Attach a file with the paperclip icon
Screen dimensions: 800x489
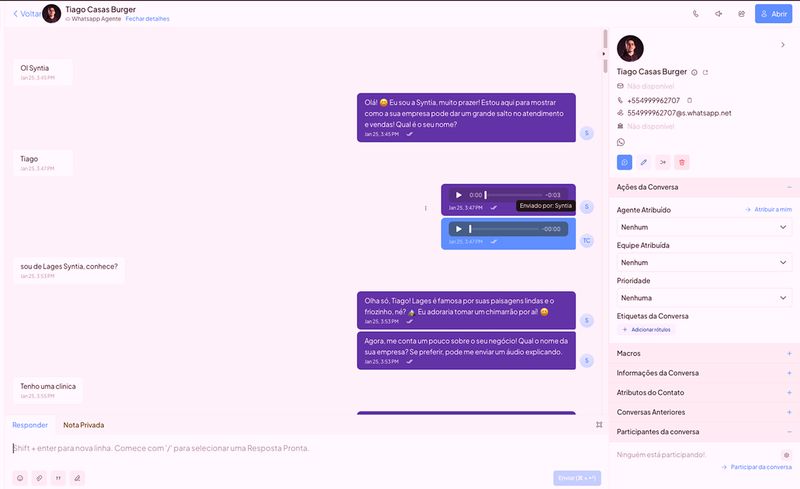[39, 478]
